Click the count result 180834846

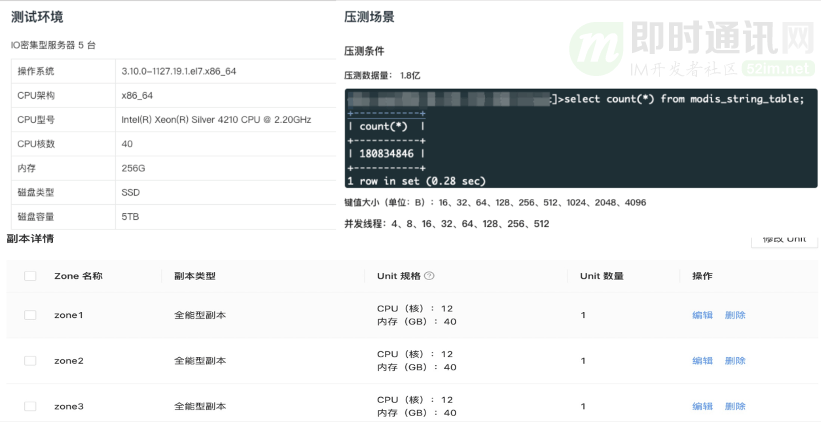pos(386,153)
